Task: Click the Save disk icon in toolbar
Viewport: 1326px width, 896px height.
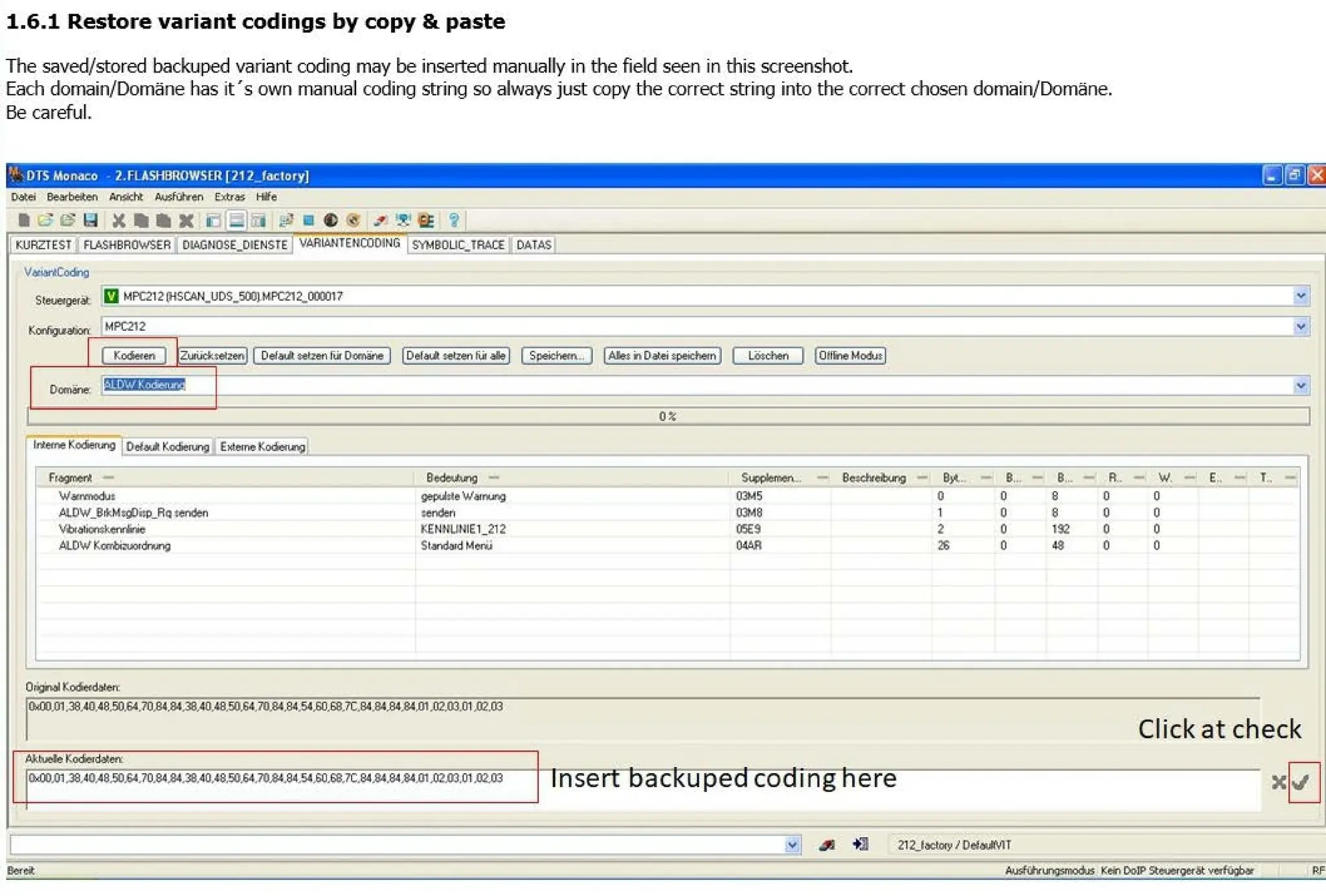Action: pyautogui.click(x=91, y=221)
